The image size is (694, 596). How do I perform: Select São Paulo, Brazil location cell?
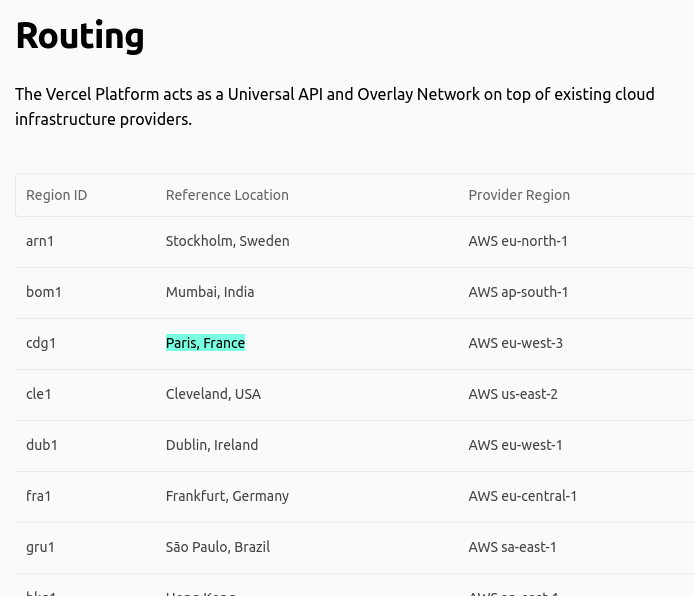tap(218, 547)
